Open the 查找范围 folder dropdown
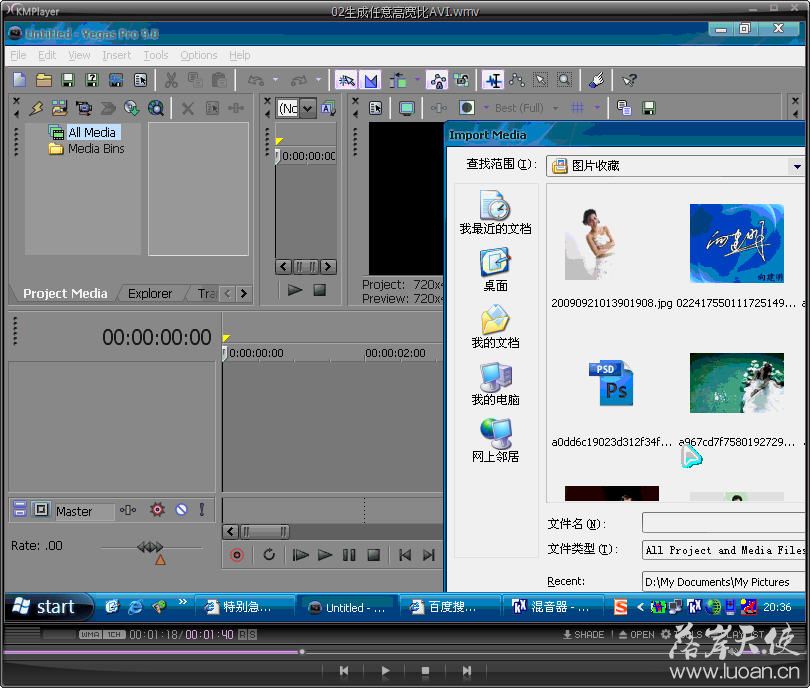Image resolution: width=810 pixels, height=688 pixels. tap(797, 166)
